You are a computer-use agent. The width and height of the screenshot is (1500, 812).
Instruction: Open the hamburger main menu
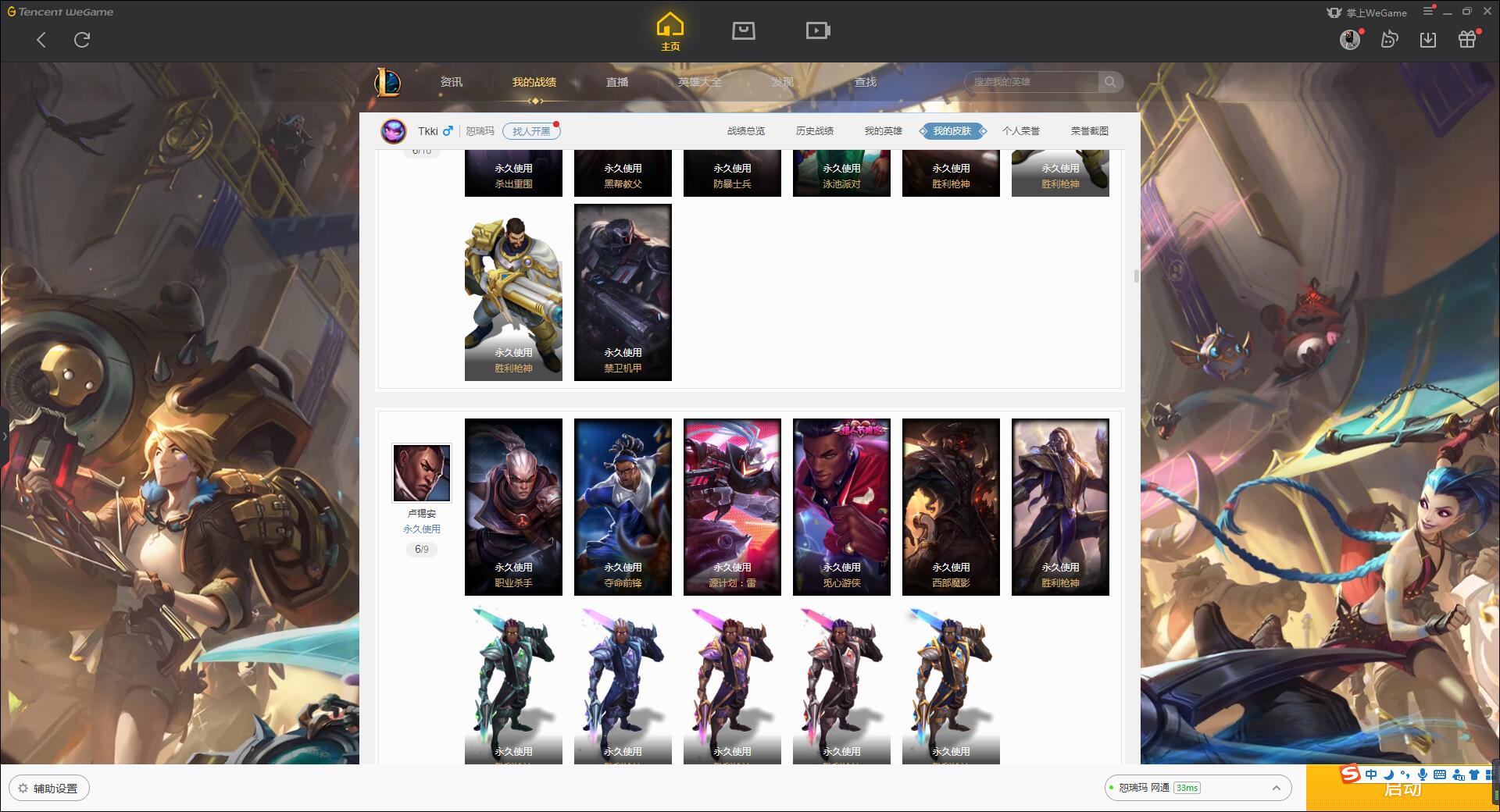1428,11
